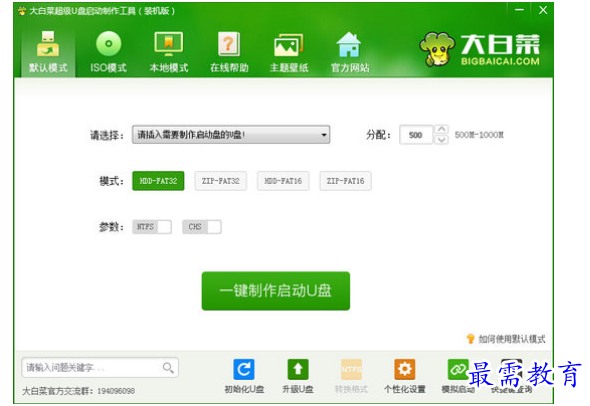The image size is (590, 406).
Task: Select HDD-FAT16 mode
Action: (x=283, y=181)
